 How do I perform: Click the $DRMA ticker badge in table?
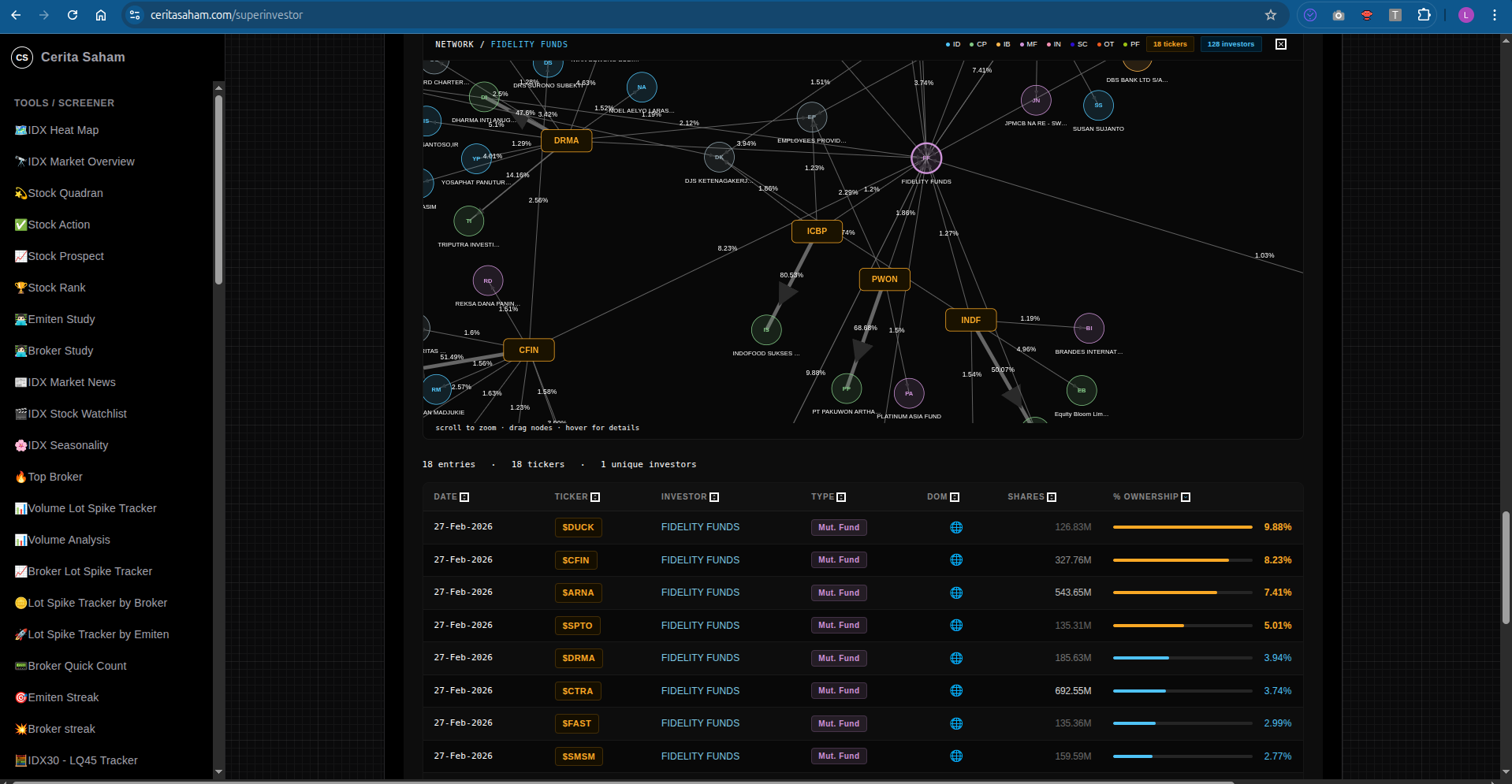click(579, 659)
